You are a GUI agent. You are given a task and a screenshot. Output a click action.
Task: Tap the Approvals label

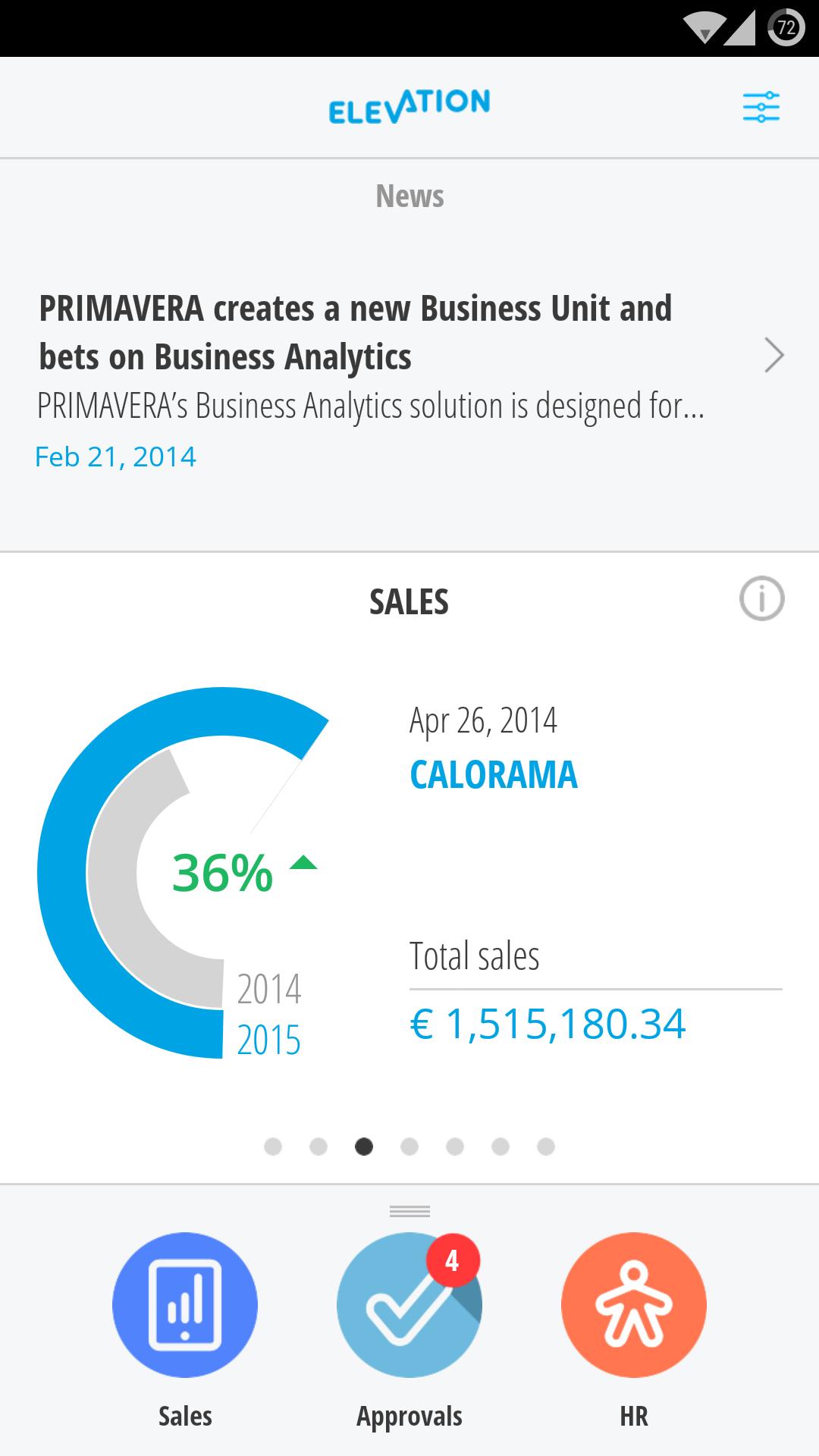pos(409,1416)
